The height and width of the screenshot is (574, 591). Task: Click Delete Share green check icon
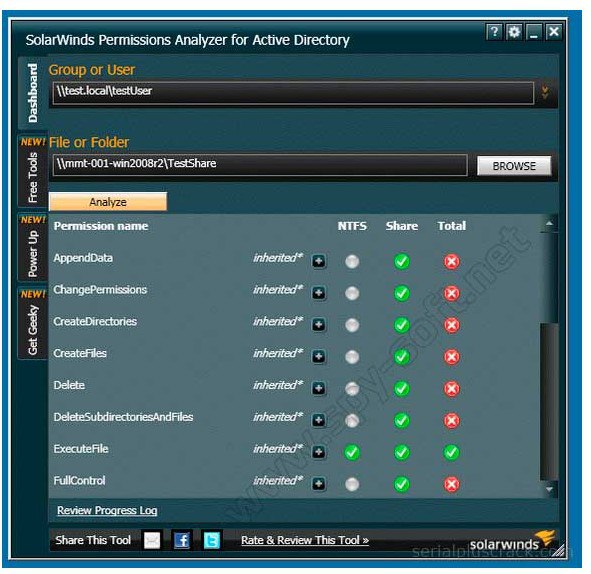pos(402,389)
